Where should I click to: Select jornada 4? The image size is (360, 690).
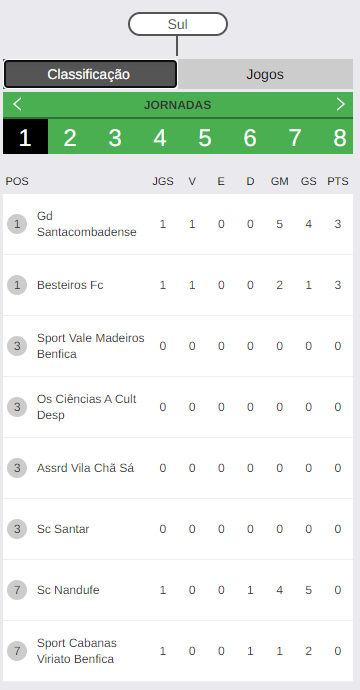160,137
